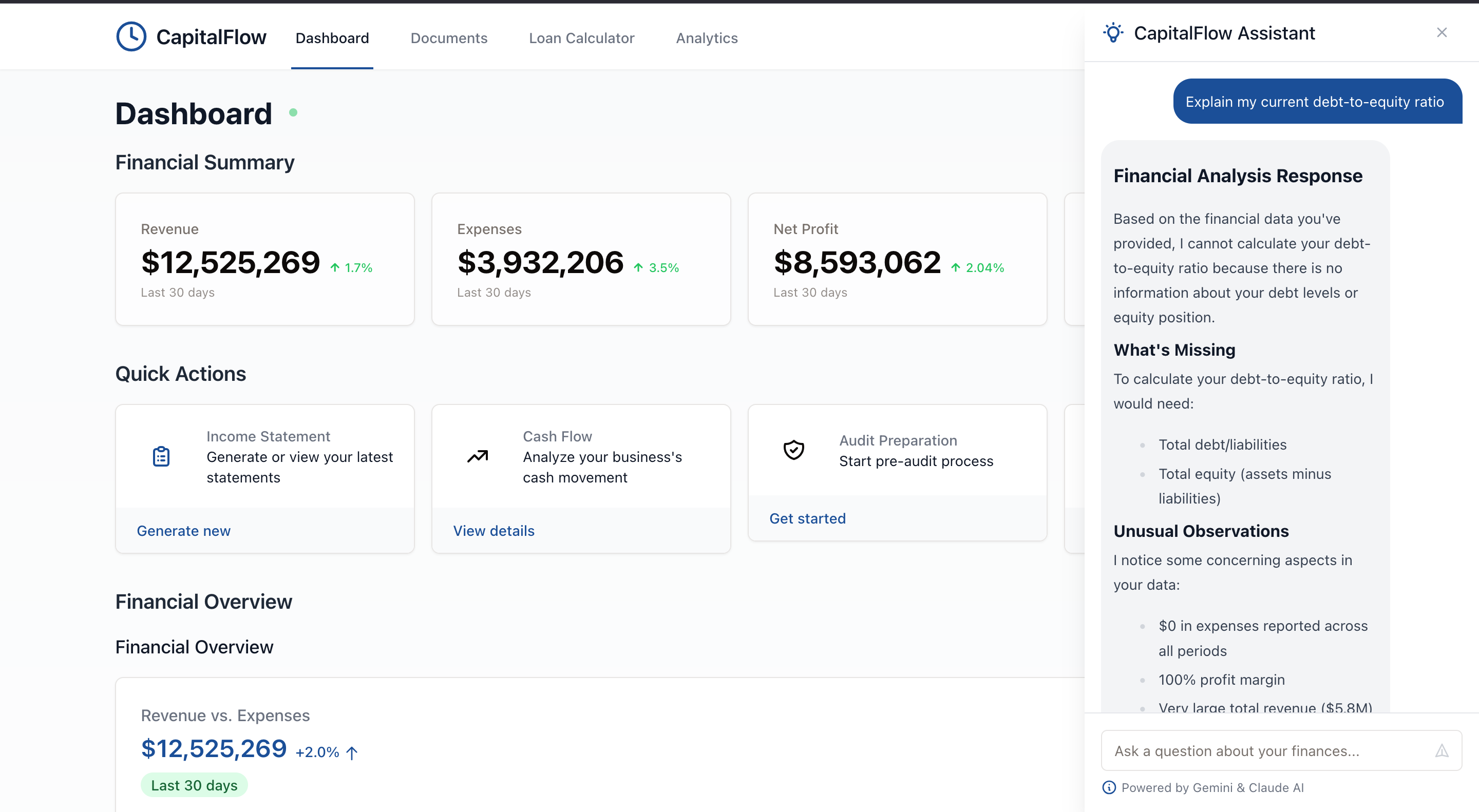This screenshot has height=812, width=1479.
Task: Click the assistant lightbulb icon
Action: tap(1113, 33)
